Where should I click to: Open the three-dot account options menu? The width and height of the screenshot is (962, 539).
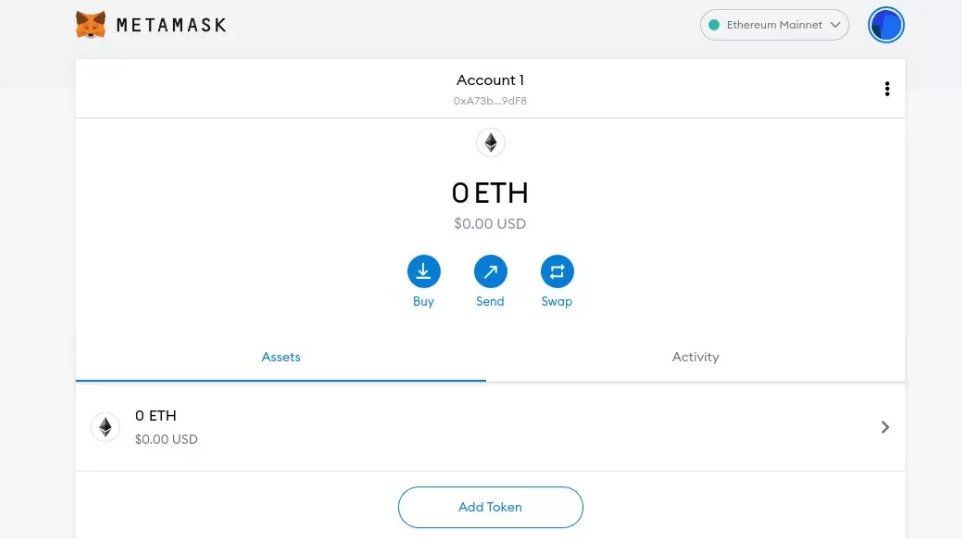[887, 89]
